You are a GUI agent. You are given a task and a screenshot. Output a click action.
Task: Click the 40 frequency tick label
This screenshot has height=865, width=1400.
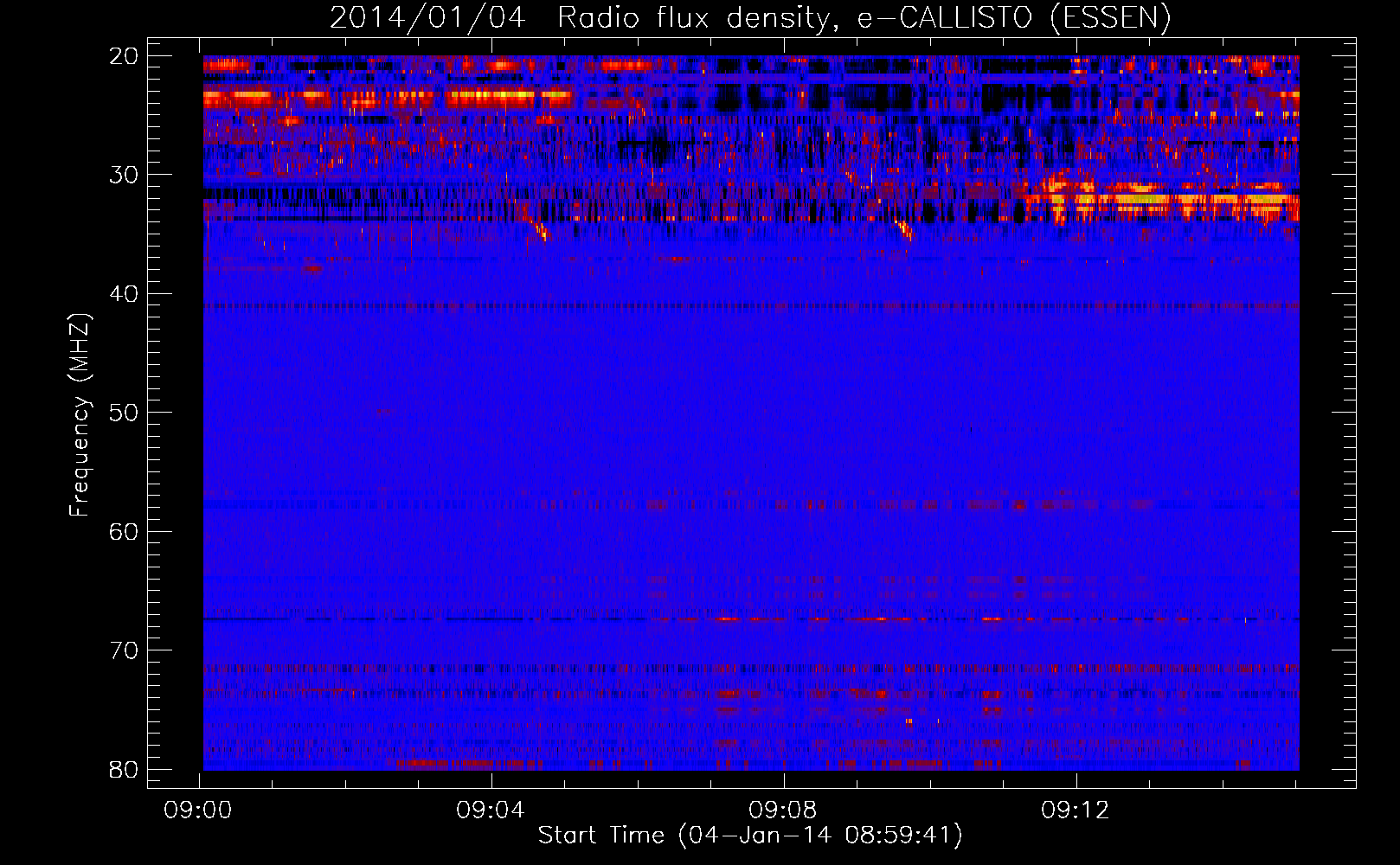click(x=124, y=294)
